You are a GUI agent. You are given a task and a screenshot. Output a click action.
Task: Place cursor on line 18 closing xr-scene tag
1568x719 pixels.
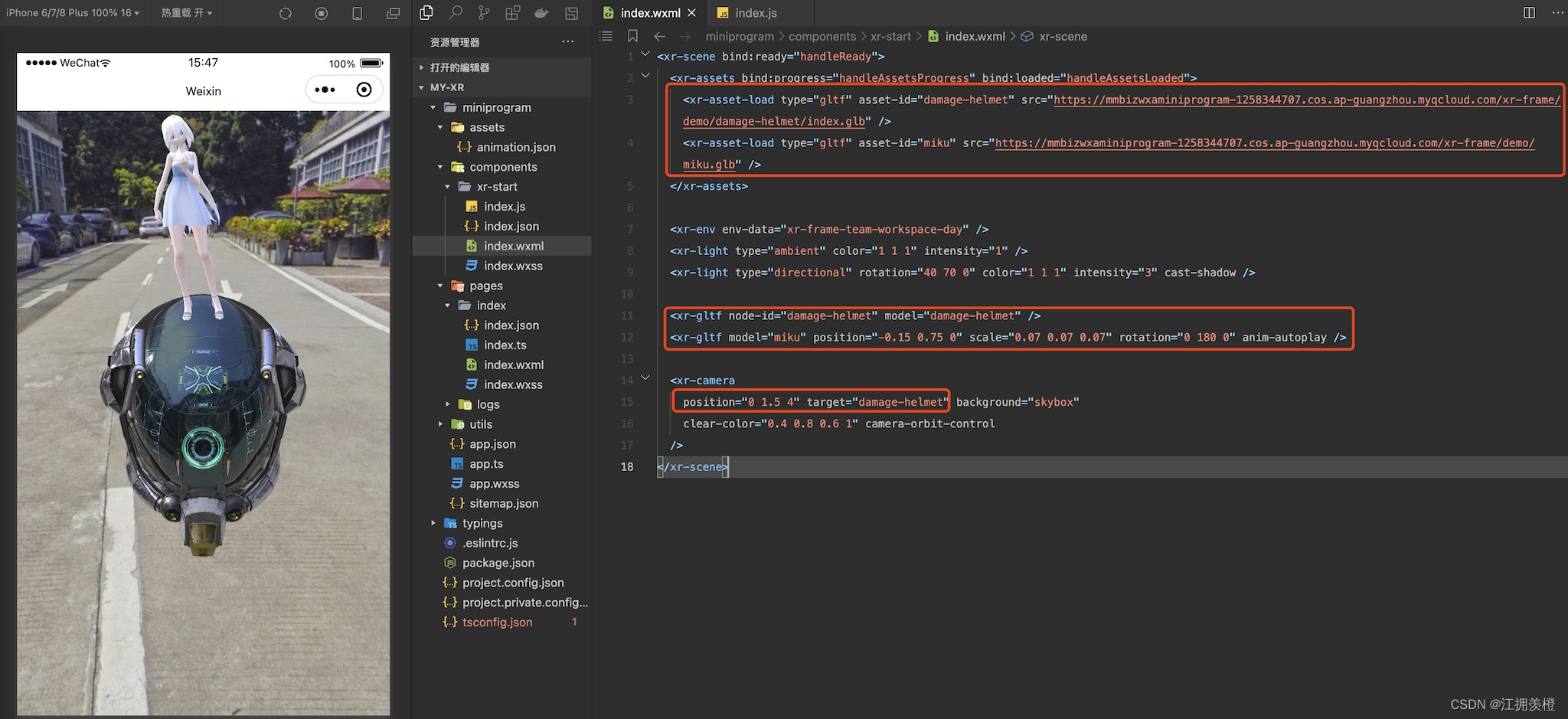691,466
